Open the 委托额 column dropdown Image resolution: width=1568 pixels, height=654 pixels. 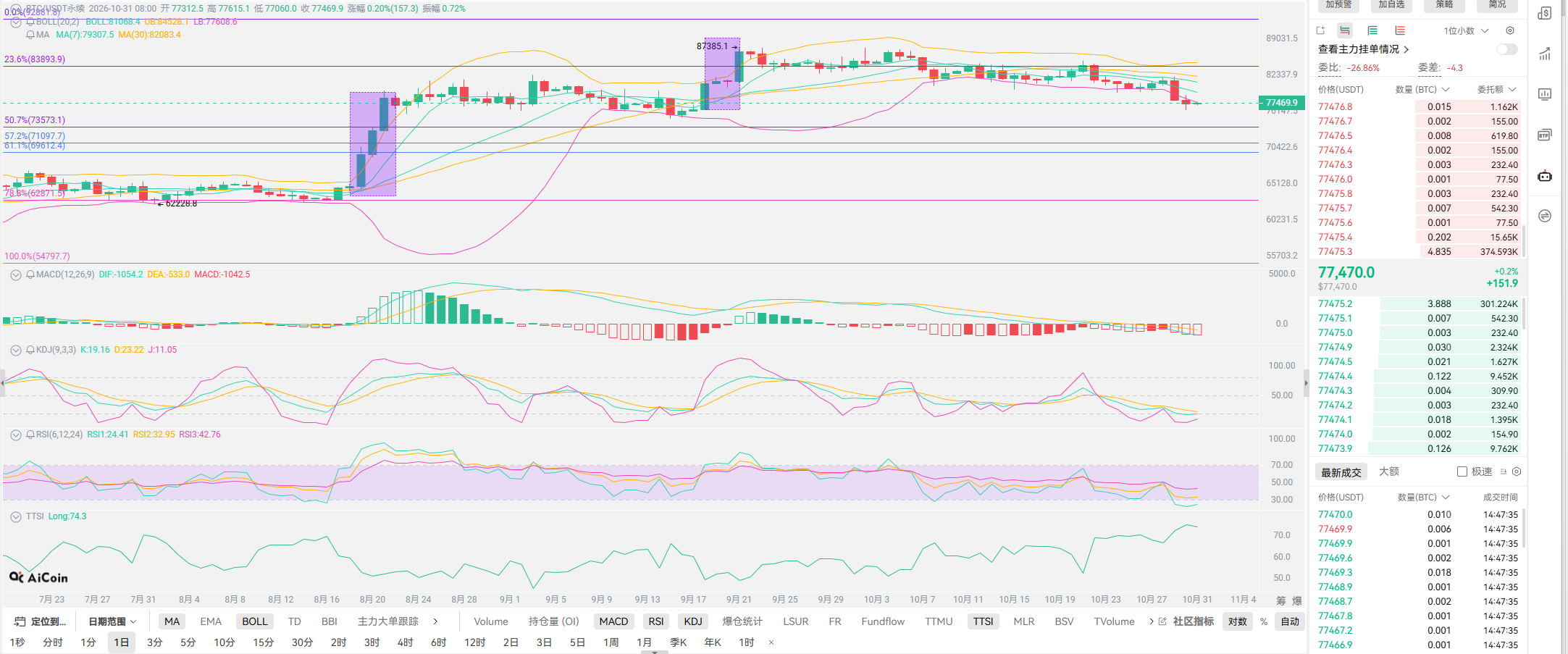[x=1496, y=89]
